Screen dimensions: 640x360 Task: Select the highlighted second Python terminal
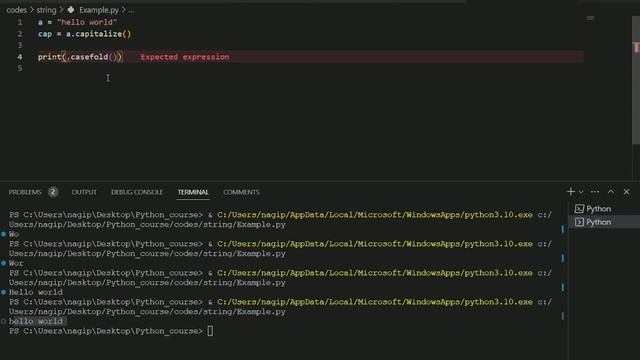click(x=604, y=222)
